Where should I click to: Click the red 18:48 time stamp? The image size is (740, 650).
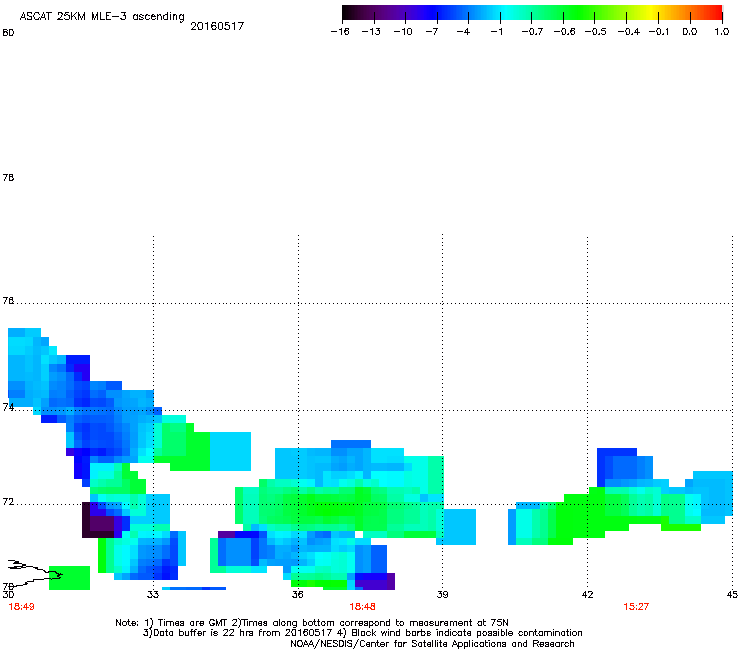click(x=362, y=607)
